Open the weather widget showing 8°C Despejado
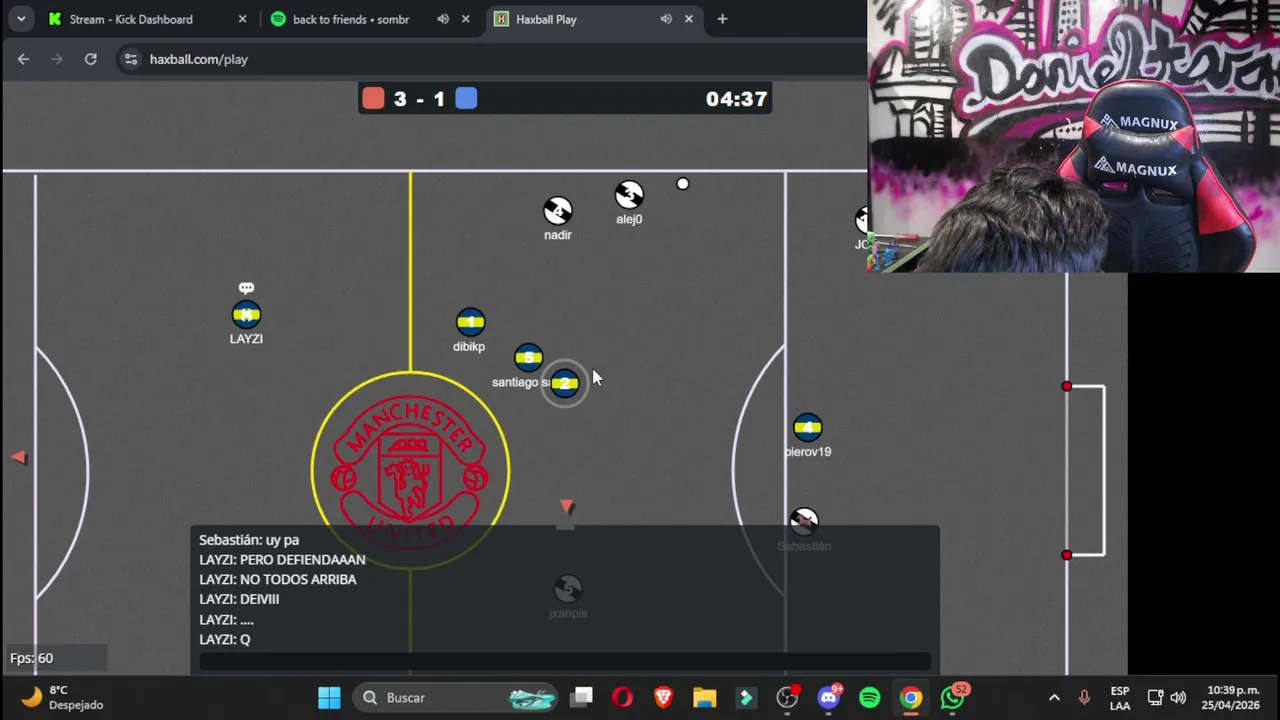 pyautogui.click(x=63, y=697)
